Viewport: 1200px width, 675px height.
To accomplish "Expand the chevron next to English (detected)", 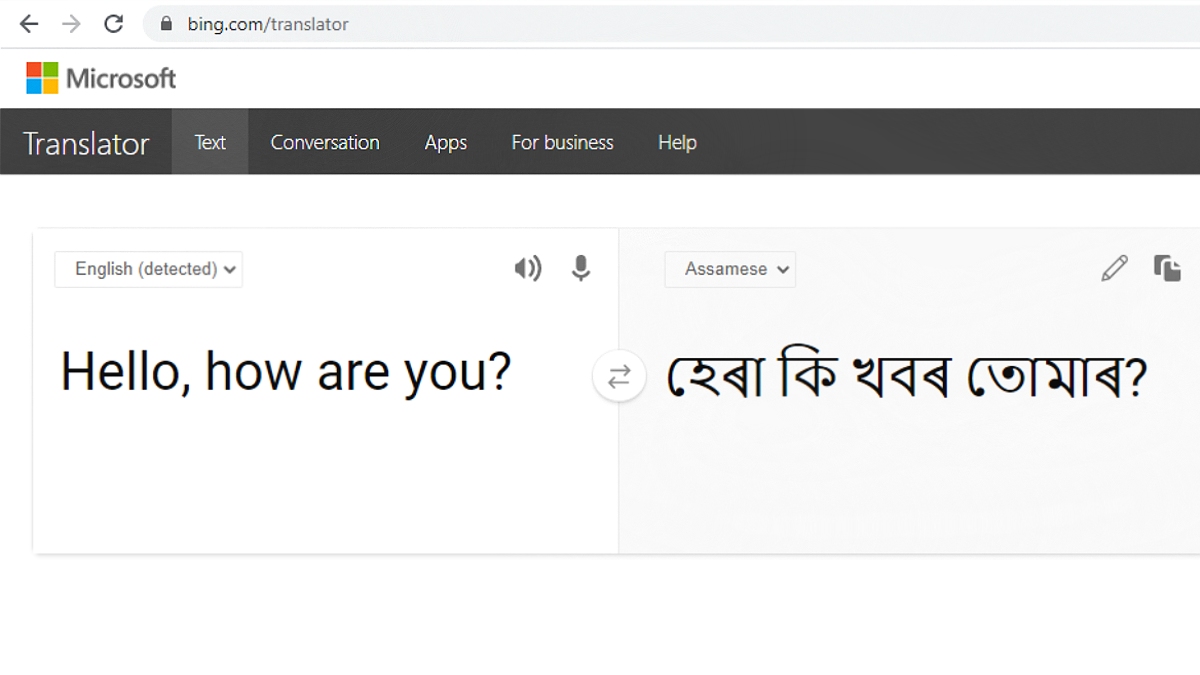I will point(230,269).
